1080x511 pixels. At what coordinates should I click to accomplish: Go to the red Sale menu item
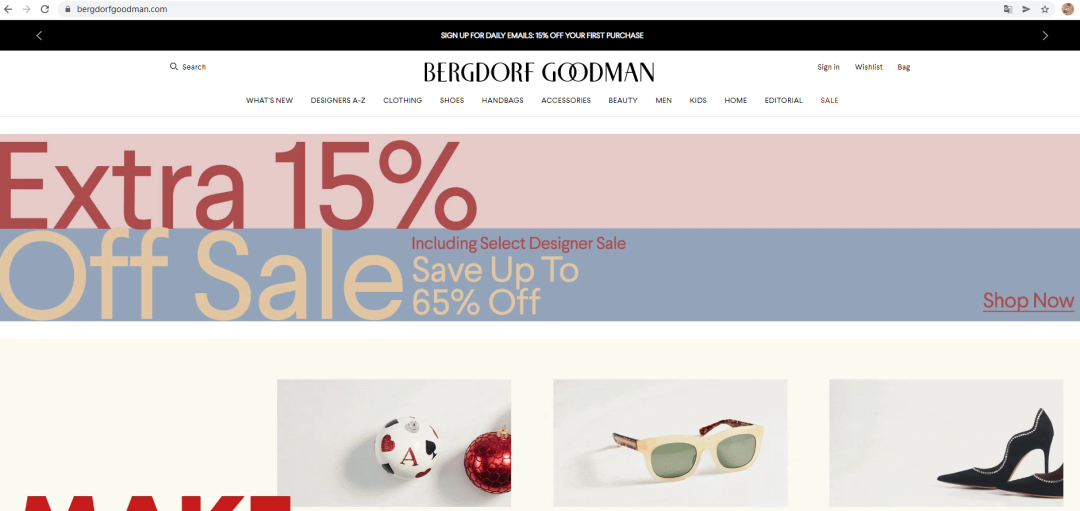pyautogui.click(x=829, y=101)
